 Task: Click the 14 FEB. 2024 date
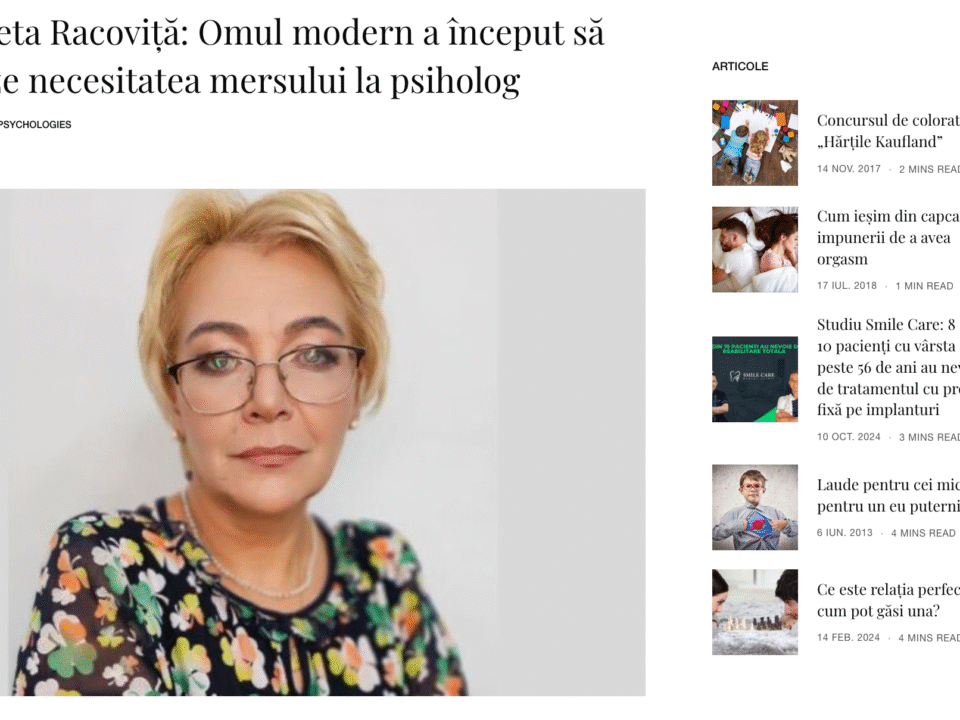pyautogui.click(x=849, y=638)
